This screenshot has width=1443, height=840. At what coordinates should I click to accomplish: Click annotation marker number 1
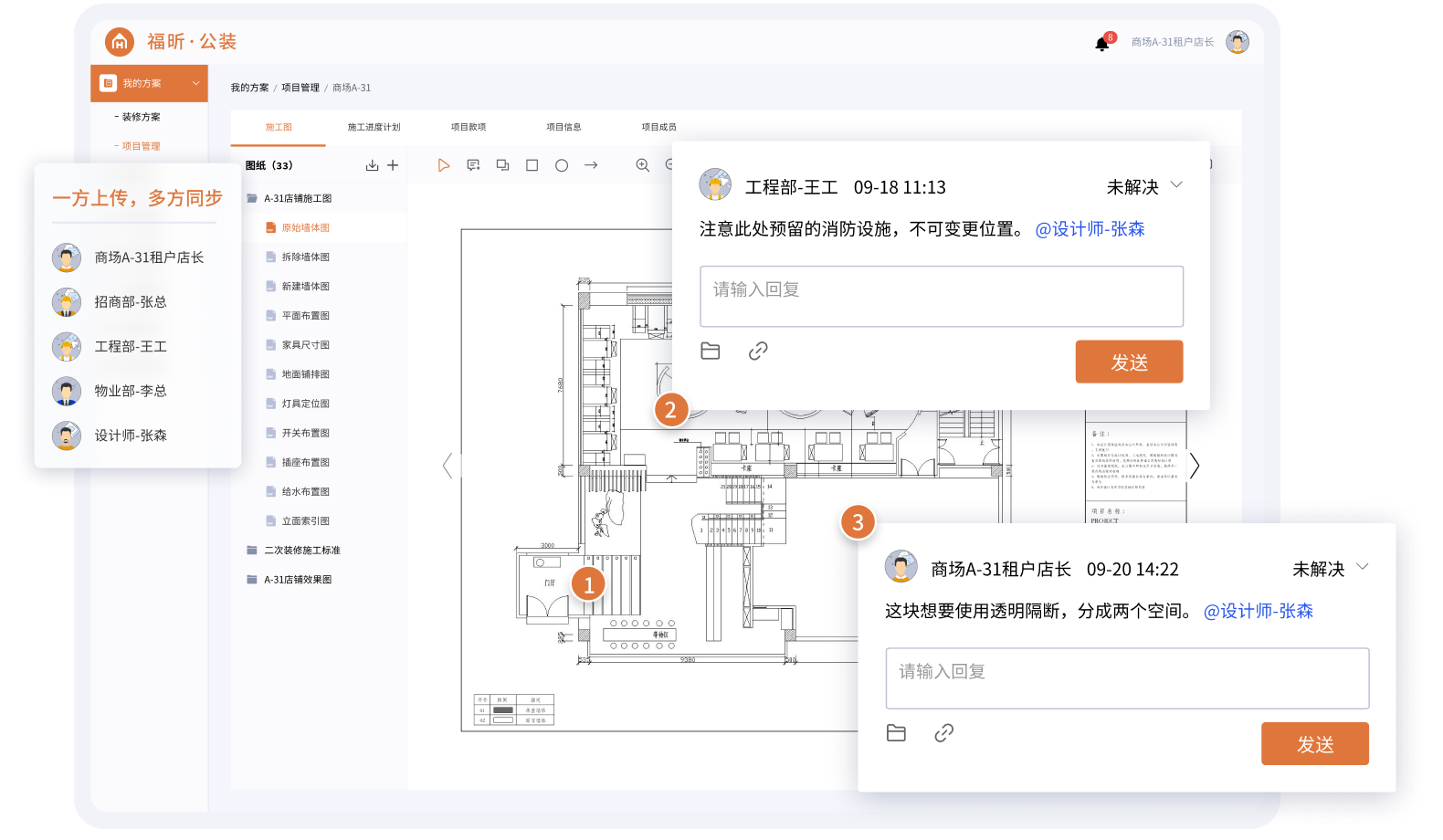[x=589, y=584]
